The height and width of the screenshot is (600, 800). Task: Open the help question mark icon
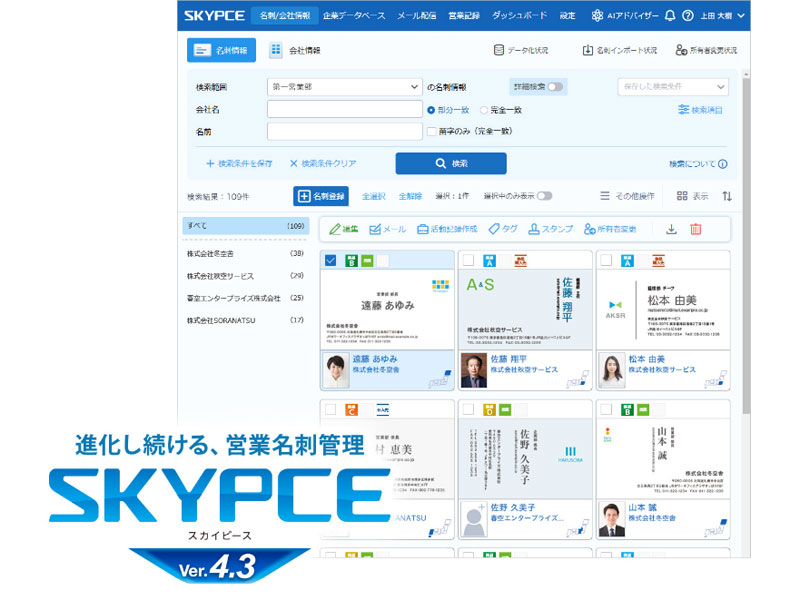688,15
